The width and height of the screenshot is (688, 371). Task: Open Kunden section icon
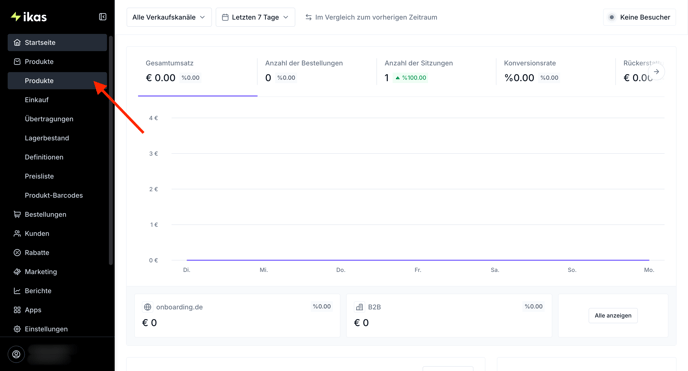(x=17, y=233)
